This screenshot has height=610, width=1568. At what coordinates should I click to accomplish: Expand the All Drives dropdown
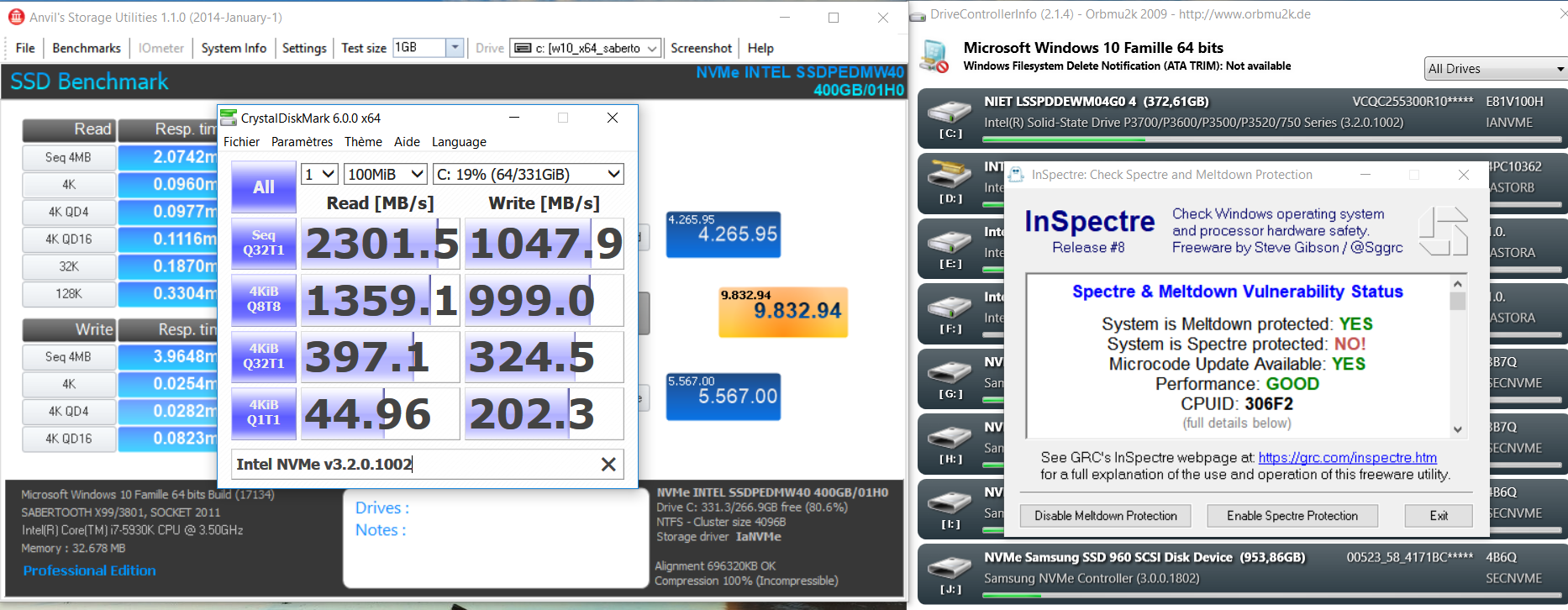point(1496,69)
